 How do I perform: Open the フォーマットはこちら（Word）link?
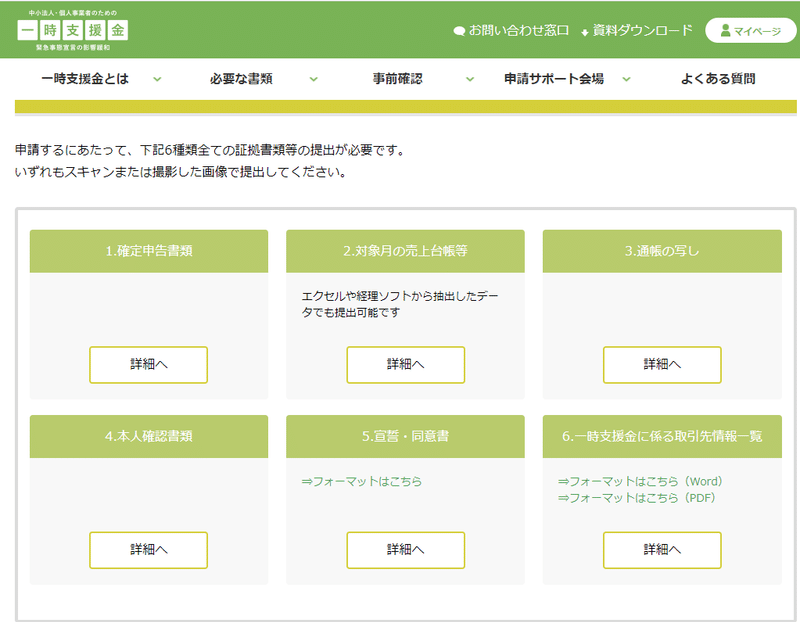640,481
